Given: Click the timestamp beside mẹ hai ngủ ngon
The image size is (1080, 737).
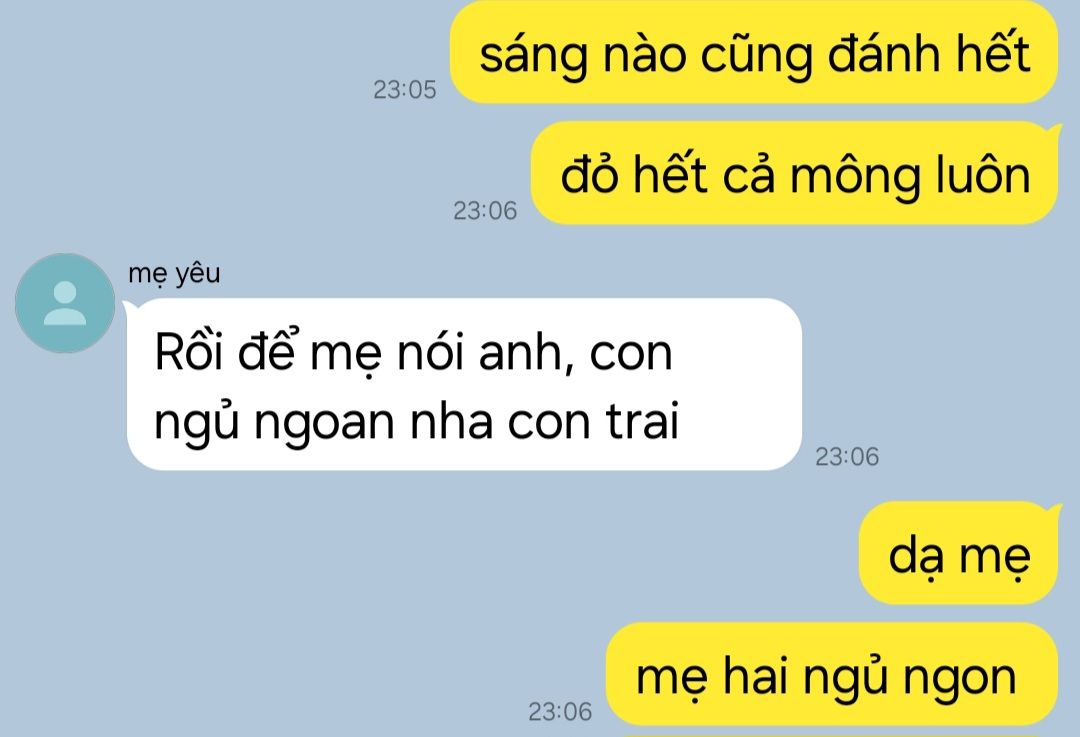Looking at the screenshot, I should pyautogui.click(x=559, y=712).
